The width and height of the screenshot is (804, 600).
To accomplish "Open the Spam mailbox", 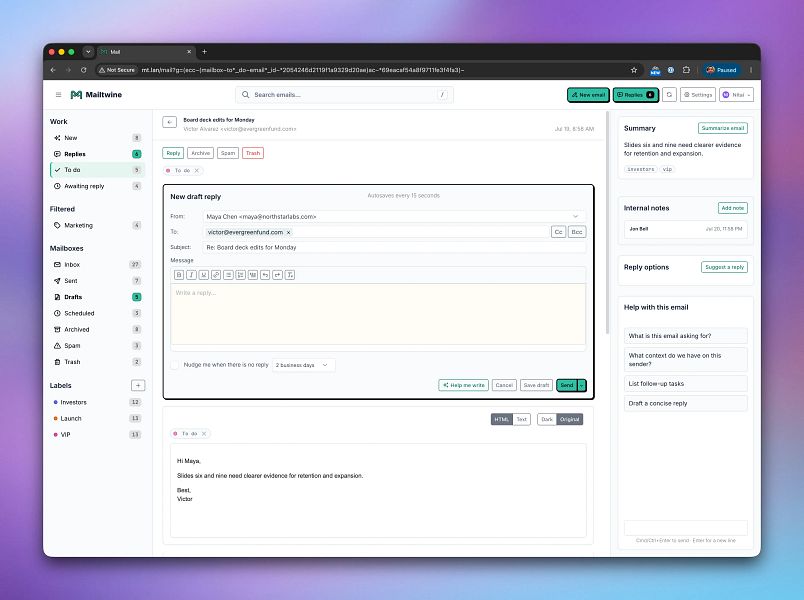I will tap(97, 346).
